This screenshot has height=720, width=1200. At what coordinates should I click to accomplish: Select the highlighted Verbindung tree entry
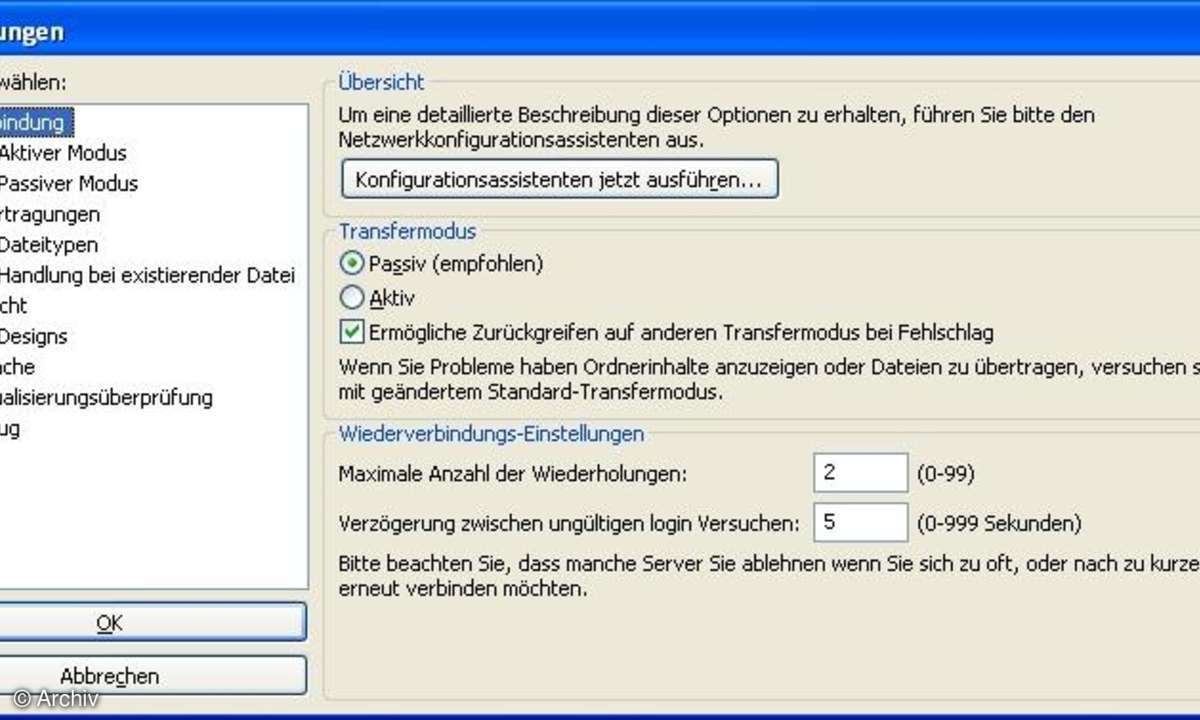tap(37, 123)
